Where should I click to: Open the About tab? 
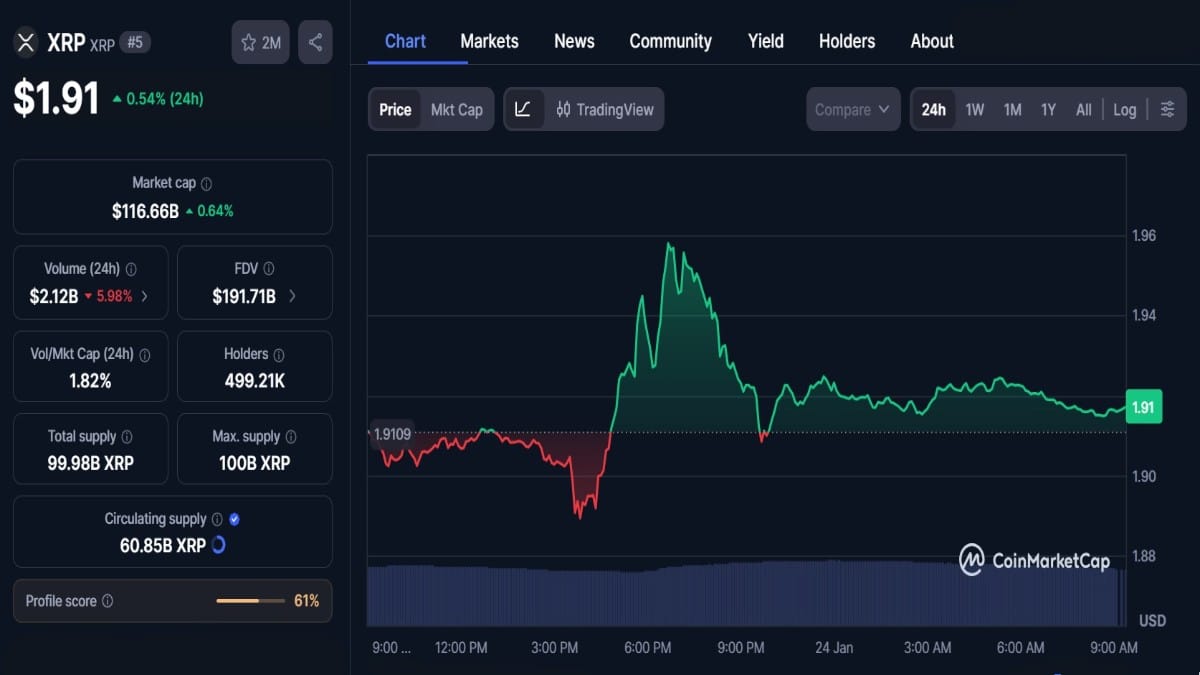(932, 41)
